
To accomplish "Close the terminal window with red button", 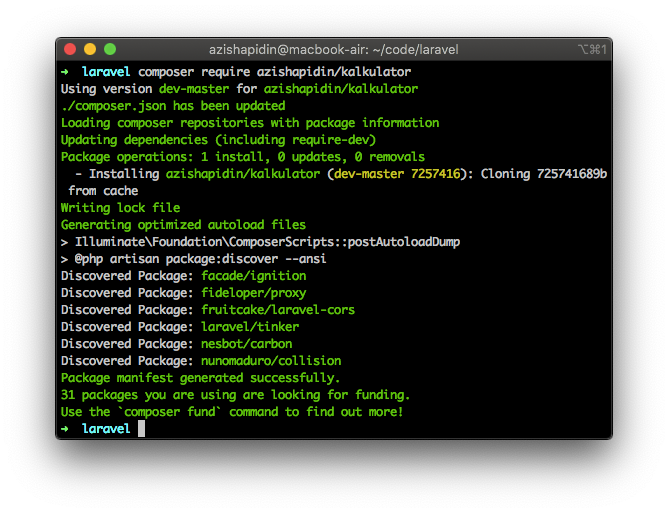I will click(70, 49).
